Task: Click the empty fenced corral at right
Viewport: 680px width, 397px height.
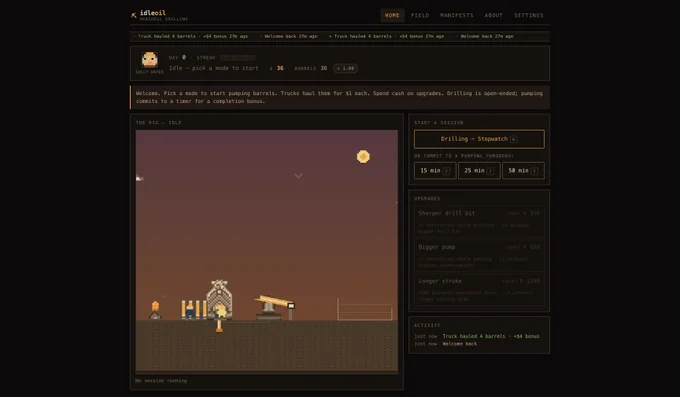Action: click(365, 309)
